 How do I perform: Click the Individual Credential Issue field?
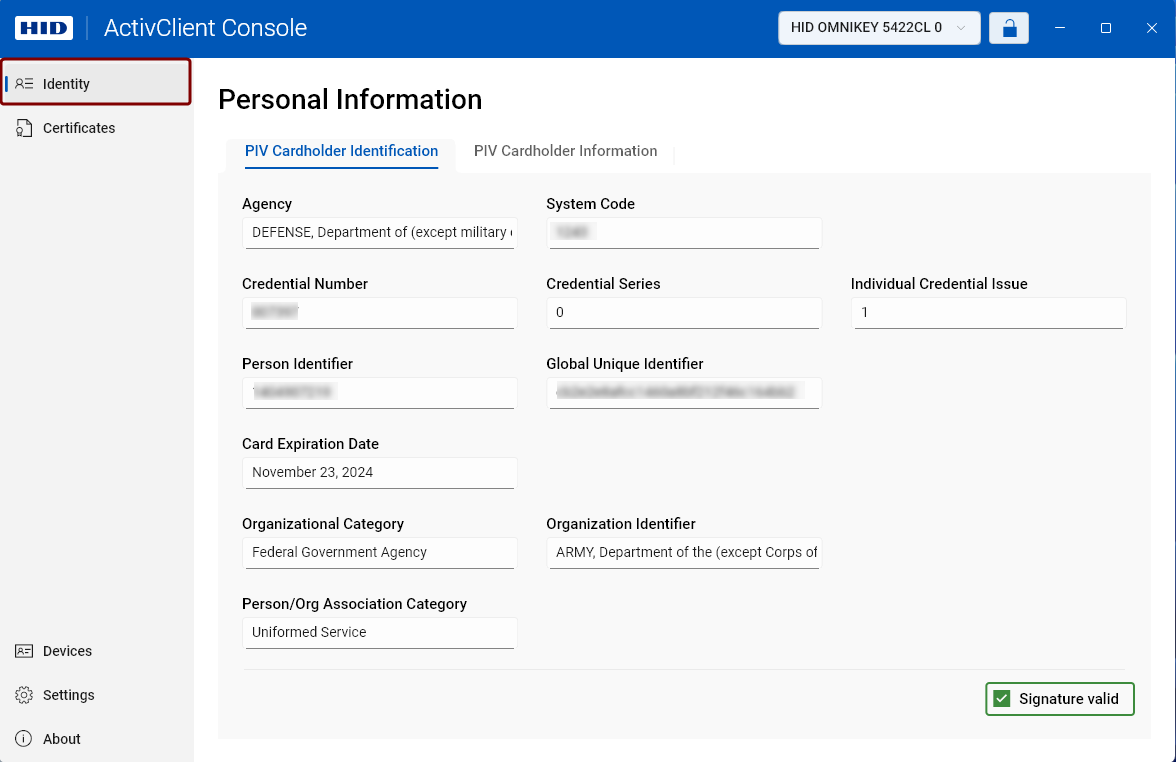(x=988, y=312)
